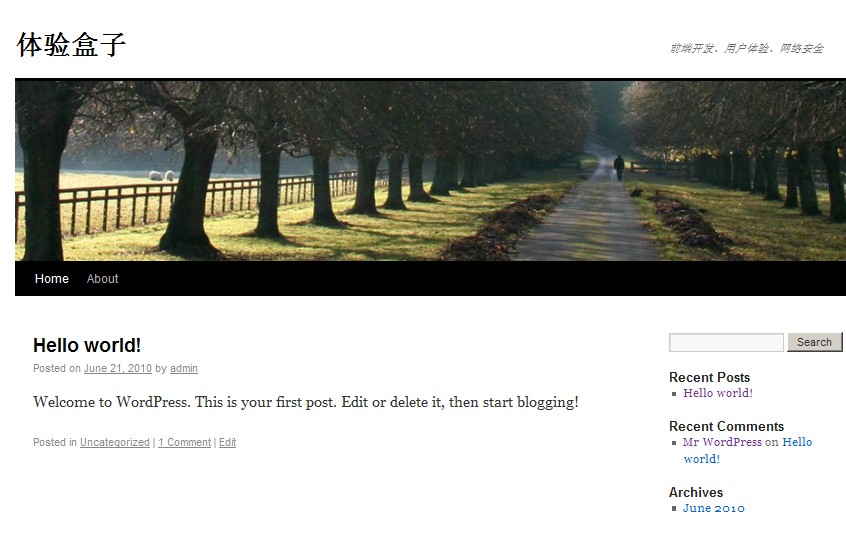Screen dimensions: 846x536
Task: Open the June 2010 archive link
Action: (713, 508)
